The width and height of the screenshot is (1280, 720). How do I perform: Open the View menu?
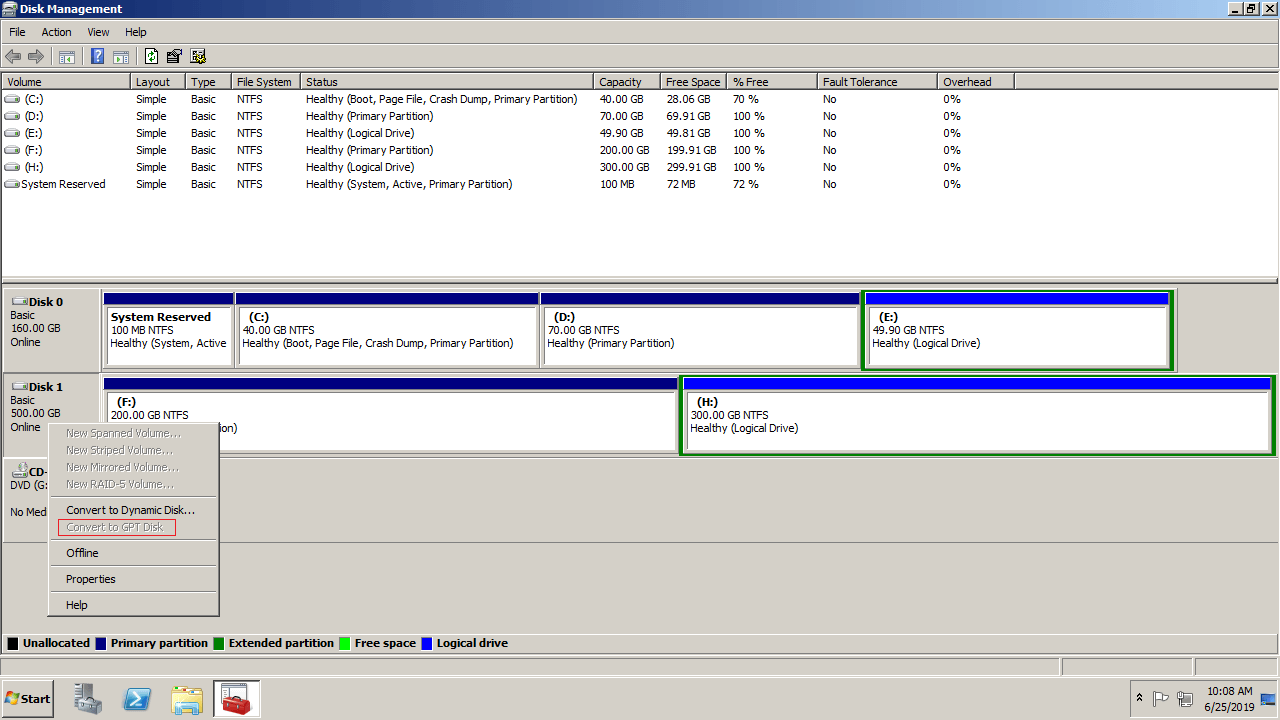(98, 32)
